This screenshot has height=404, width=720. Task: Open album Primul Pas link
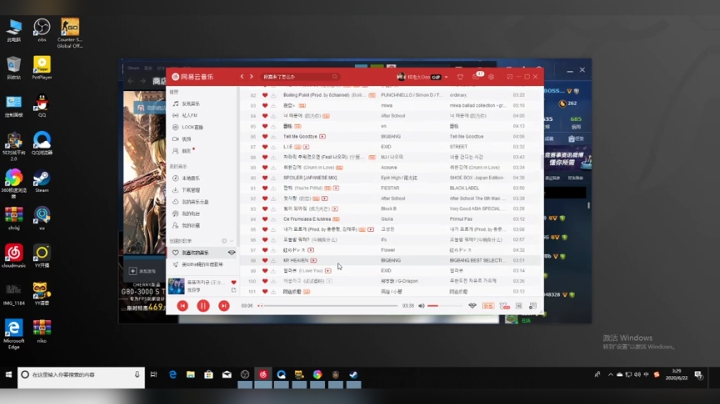pos(461,219)
